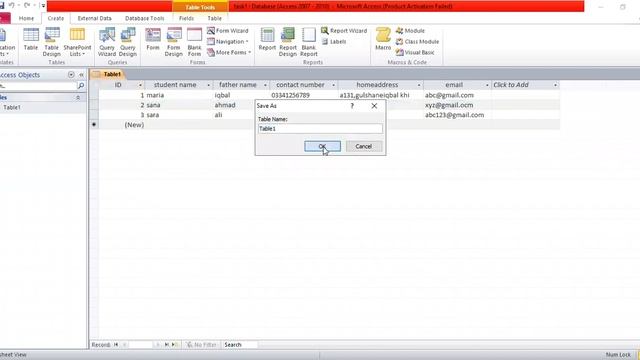Close the Save As dialog with X
The height and width of the screenshot is (360, 640).
[374, 106]
